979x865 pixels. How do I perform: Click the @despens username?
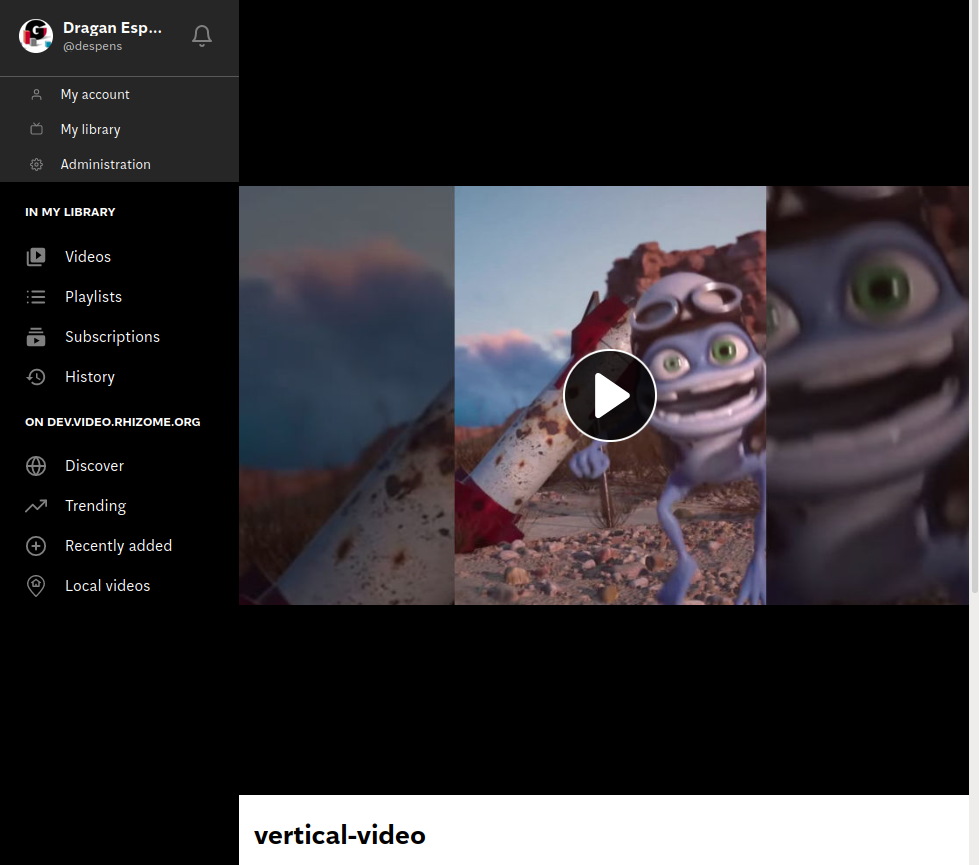(92, 46)
